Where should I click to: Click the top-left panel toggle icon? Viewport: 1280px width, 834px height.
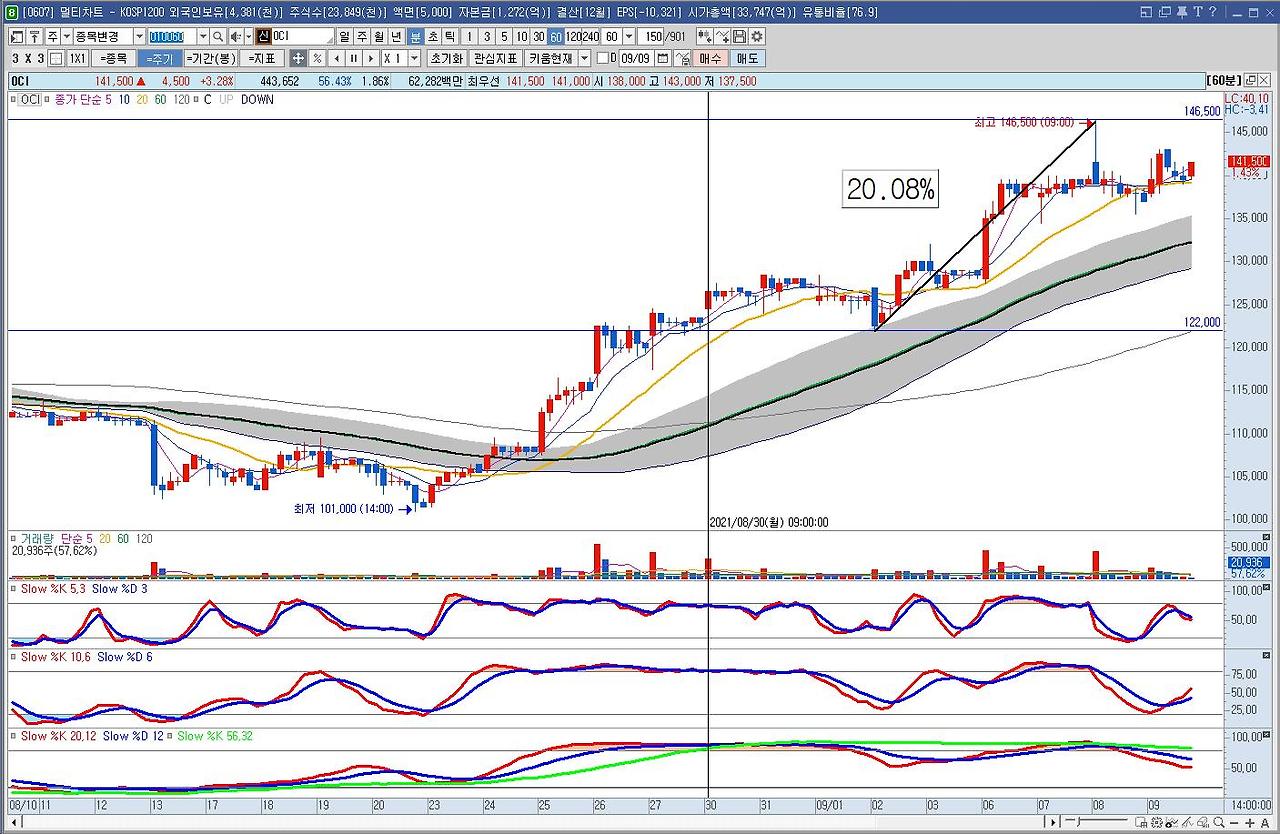point(18,36)
